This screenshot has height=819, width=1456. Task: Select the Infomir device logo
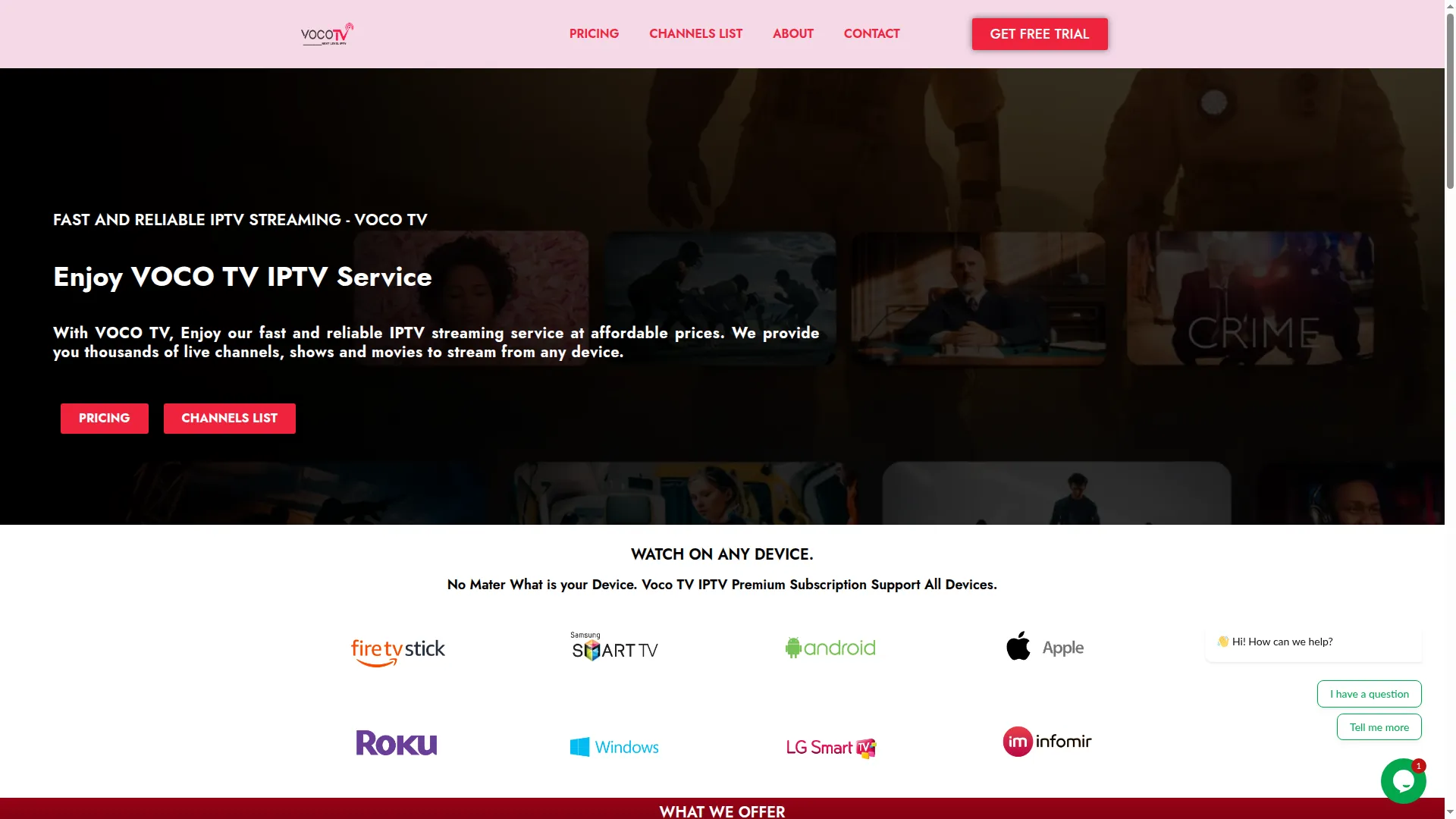tap(1046, 741)
